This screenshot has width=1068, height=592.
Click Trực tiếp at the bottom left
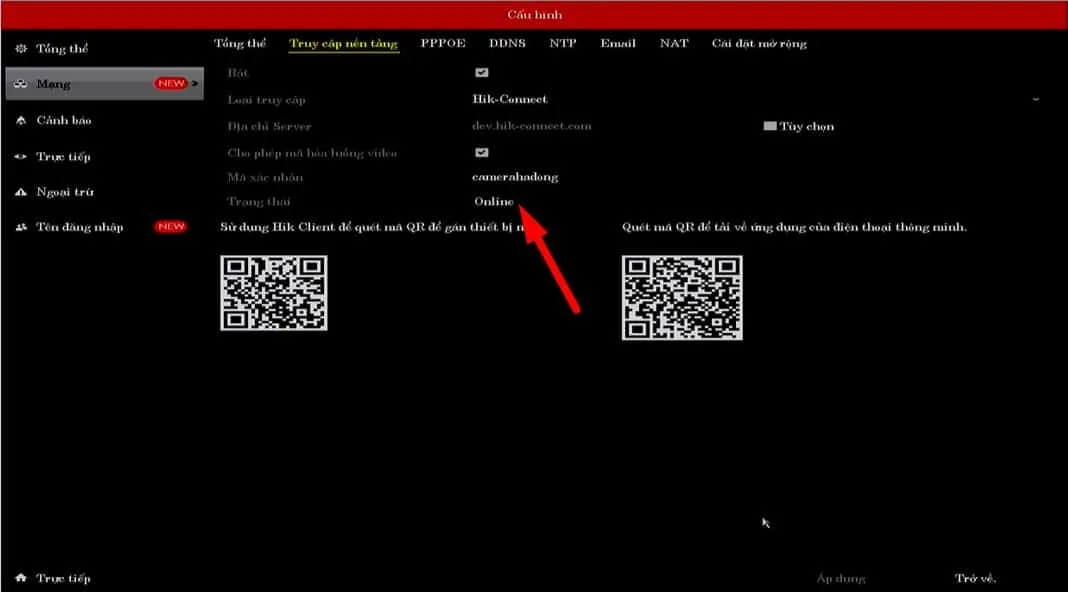(x=63, y=578)
